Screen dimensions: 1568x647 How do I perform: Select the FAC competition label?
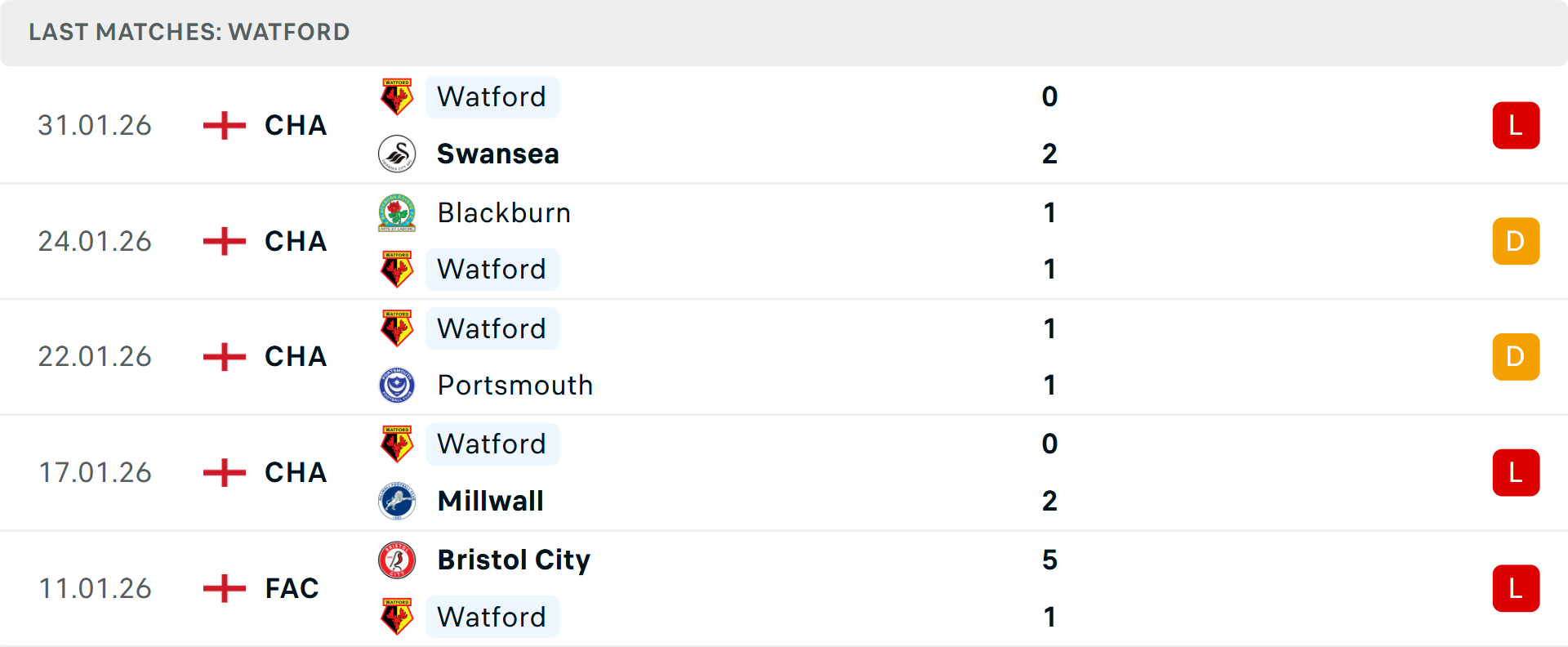pyautogui.click(x=292, y=588)
